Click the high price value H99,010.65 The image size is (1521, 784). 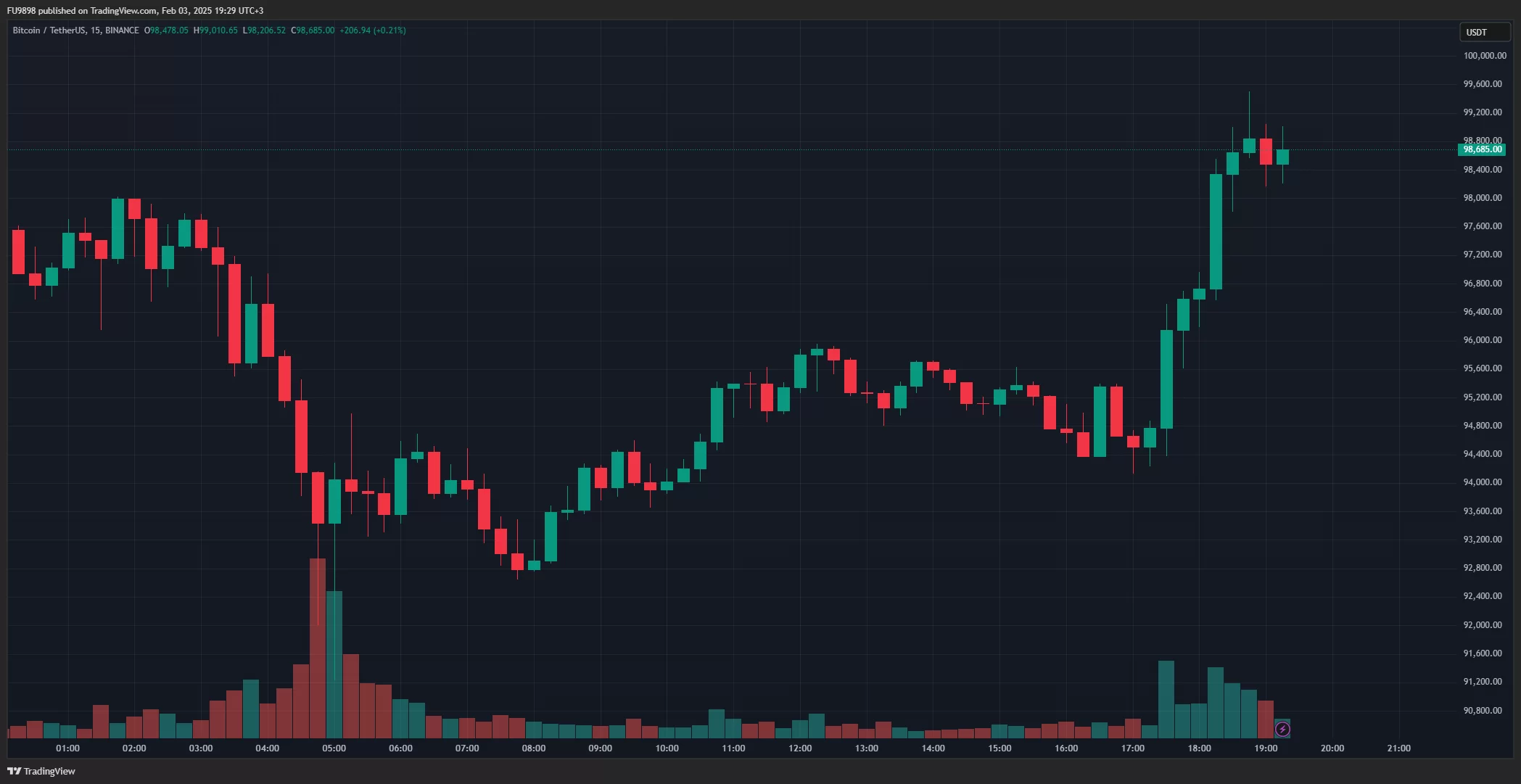pyautogui.click(x=215, y=30)
